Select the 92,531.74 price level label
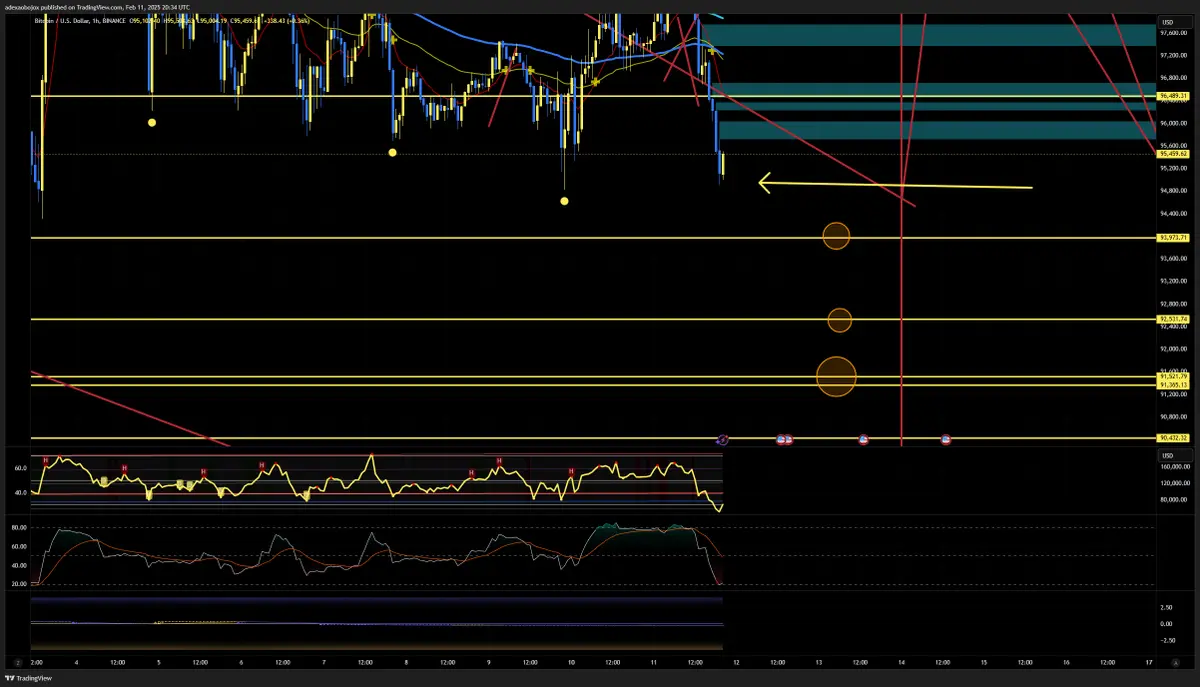 click(x=1172, y=319)
